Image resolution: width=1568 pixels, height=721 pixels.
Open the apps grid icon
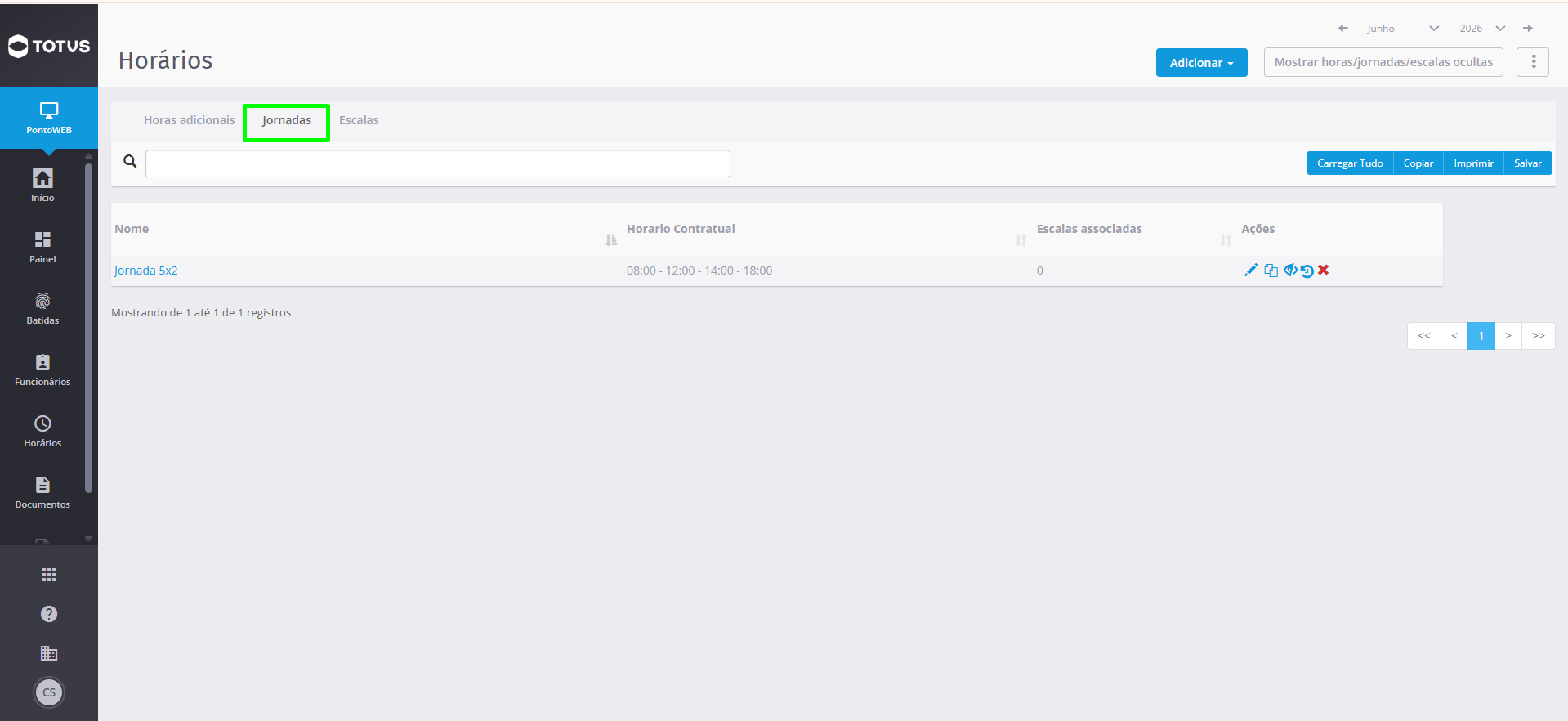tap(49, 575)
